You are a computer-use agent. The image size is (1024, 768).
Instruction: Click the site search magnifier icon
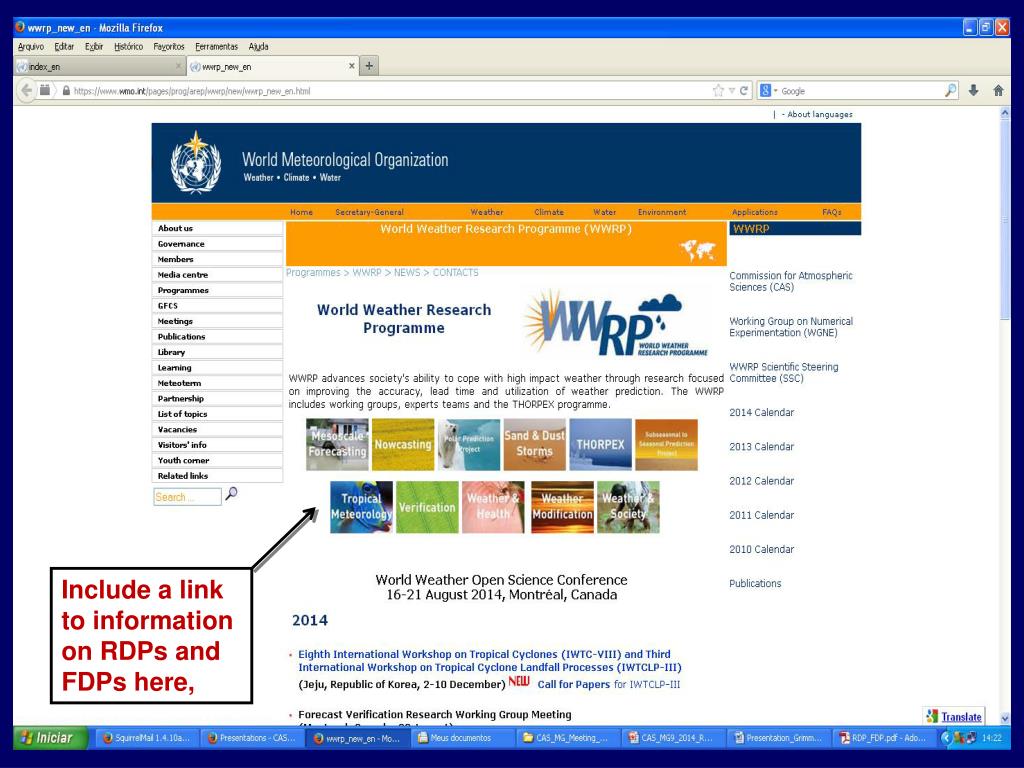point(231,494)
